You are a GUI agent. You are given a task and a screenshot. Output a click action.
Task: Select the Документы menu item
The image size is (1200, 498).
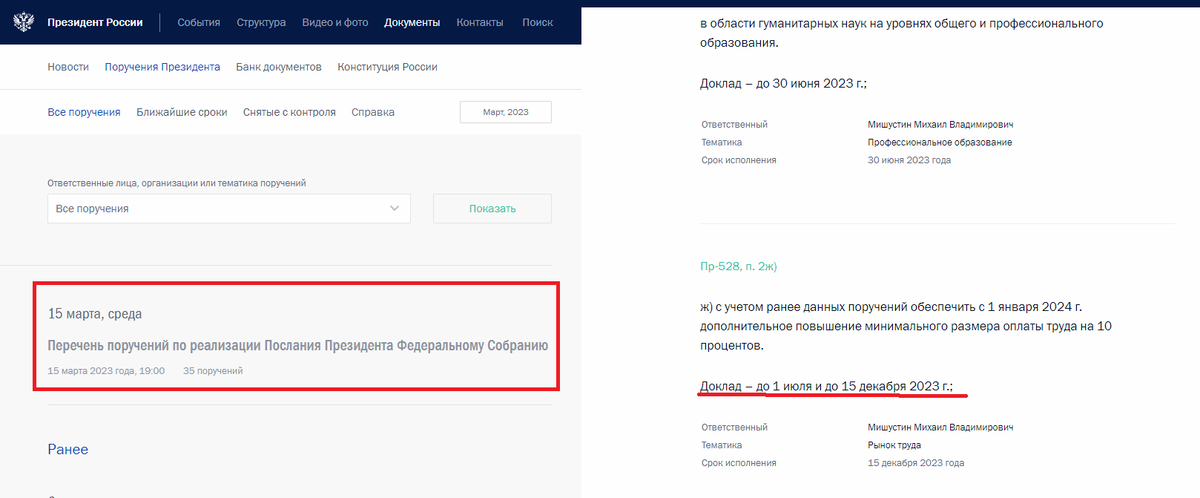pyautogui.click(x=412, y=22)
